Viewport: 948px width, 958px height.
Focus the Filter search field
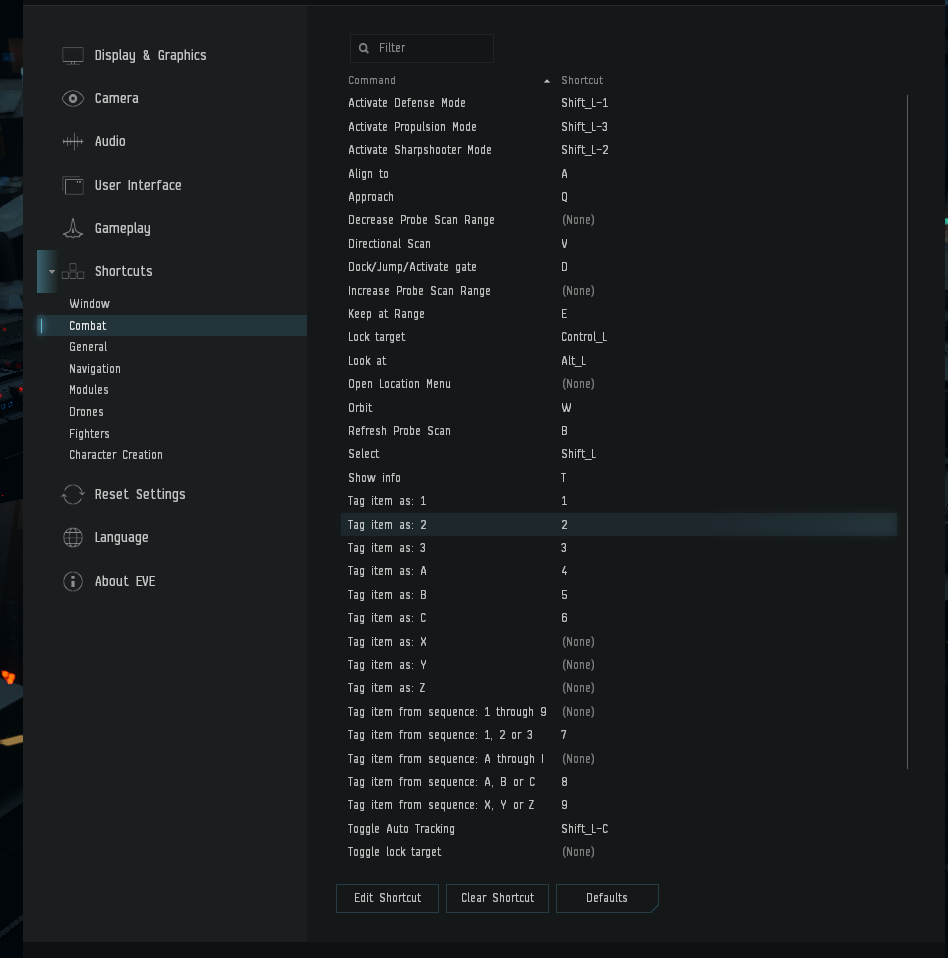click(x=421, y=48)
